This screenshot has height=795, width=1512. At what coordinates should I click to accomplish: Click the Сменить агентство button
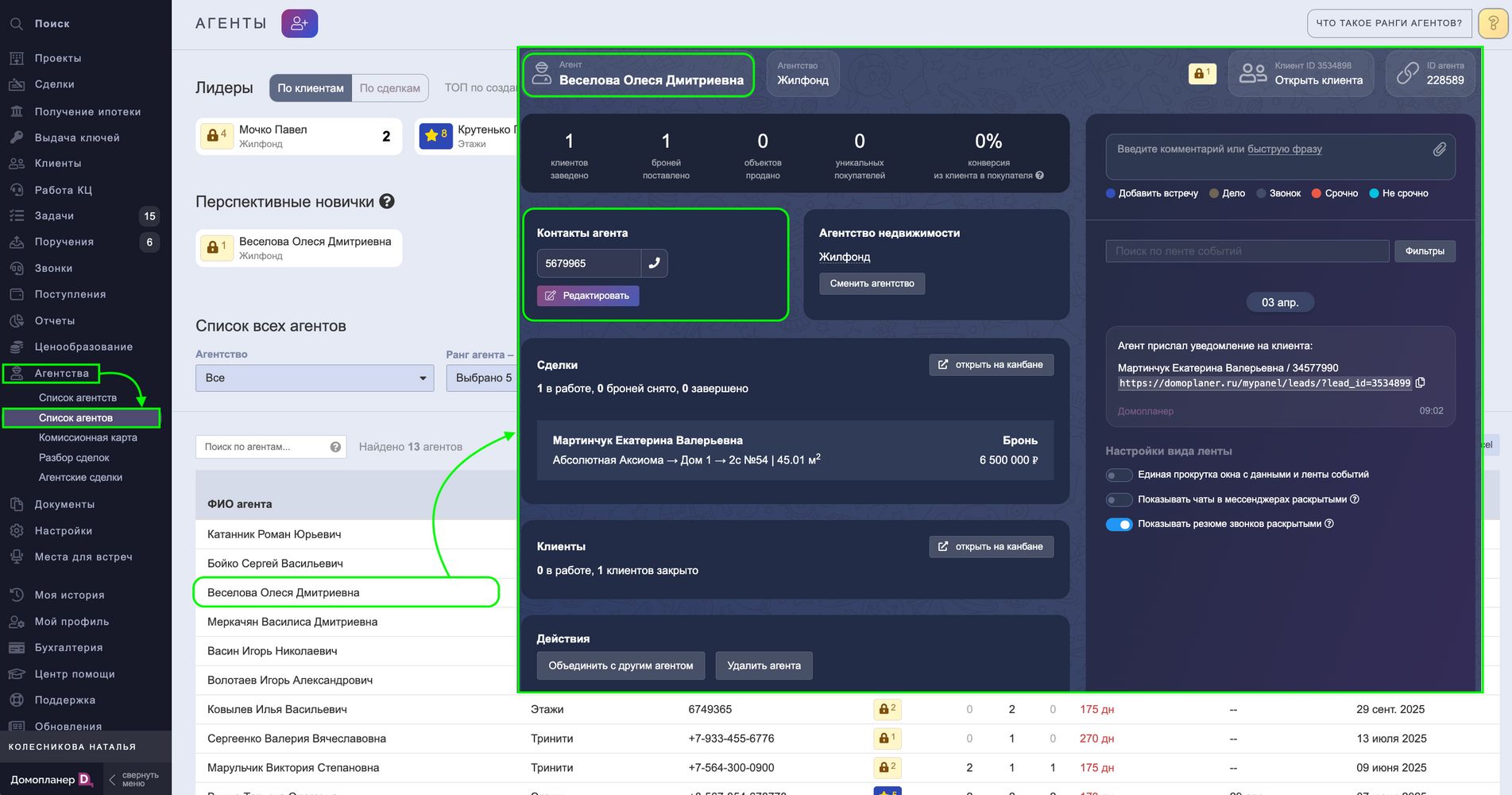pos(872,284)
